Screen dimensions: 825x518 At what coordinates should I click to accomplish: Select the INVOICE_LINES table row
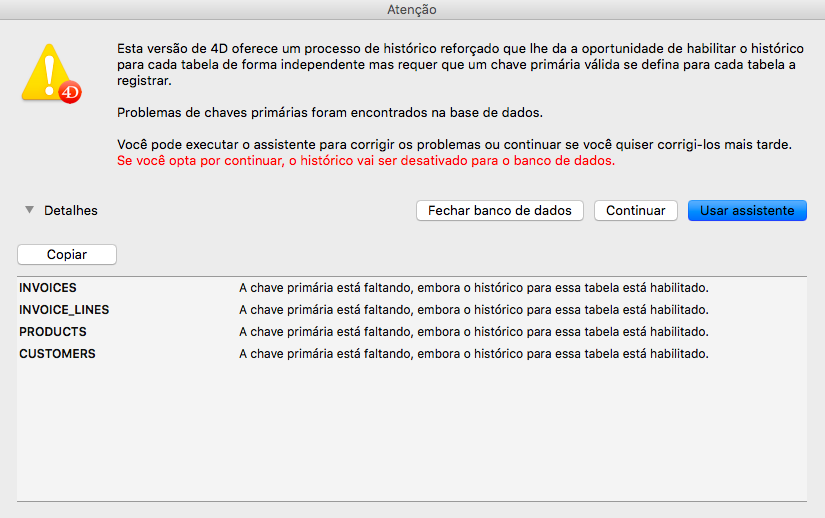point(412,310)
